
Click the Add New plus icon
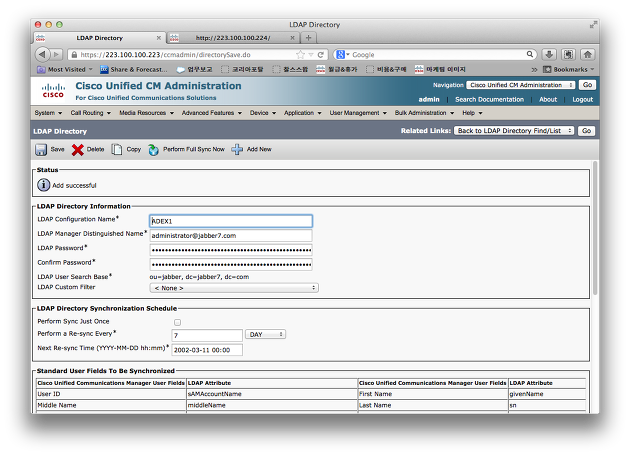coord(237,149)
